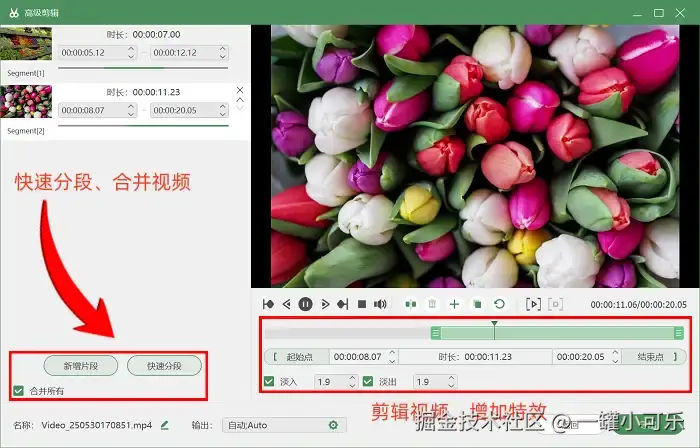700x448 pixels.
Task: Increase Segment[2] start time 00:00:08.07 in list
Action: (131, 106)
